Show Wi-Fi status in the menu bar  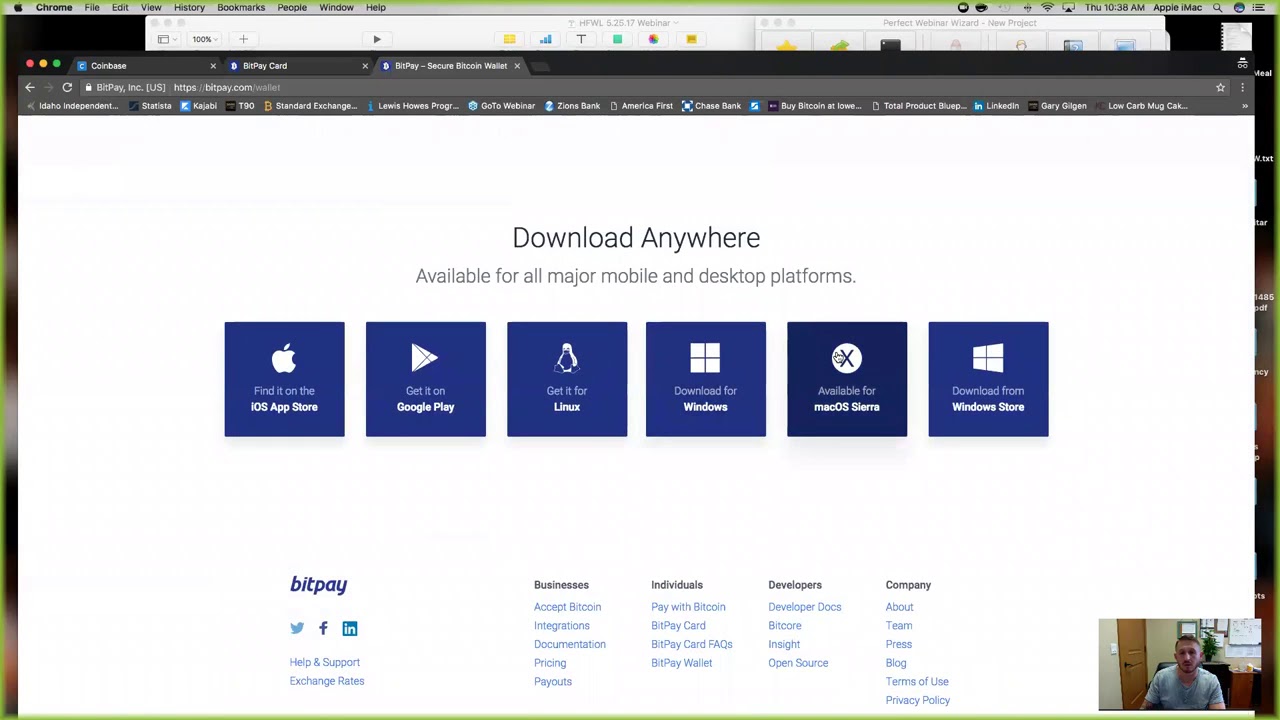coord(1047,7)
